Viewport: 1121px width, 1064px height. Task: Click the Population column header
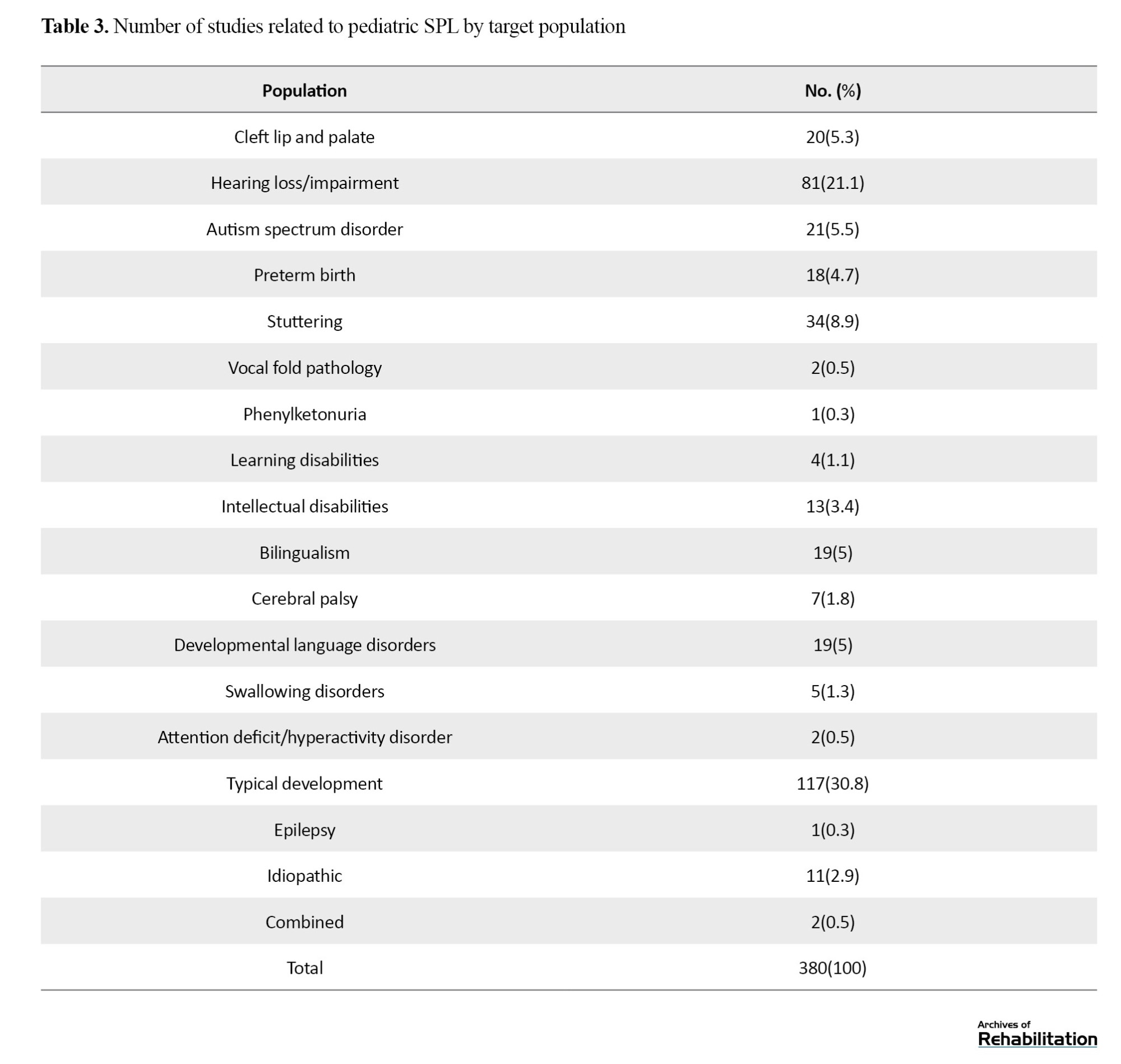pyautogui.click(x=304, y=91)
